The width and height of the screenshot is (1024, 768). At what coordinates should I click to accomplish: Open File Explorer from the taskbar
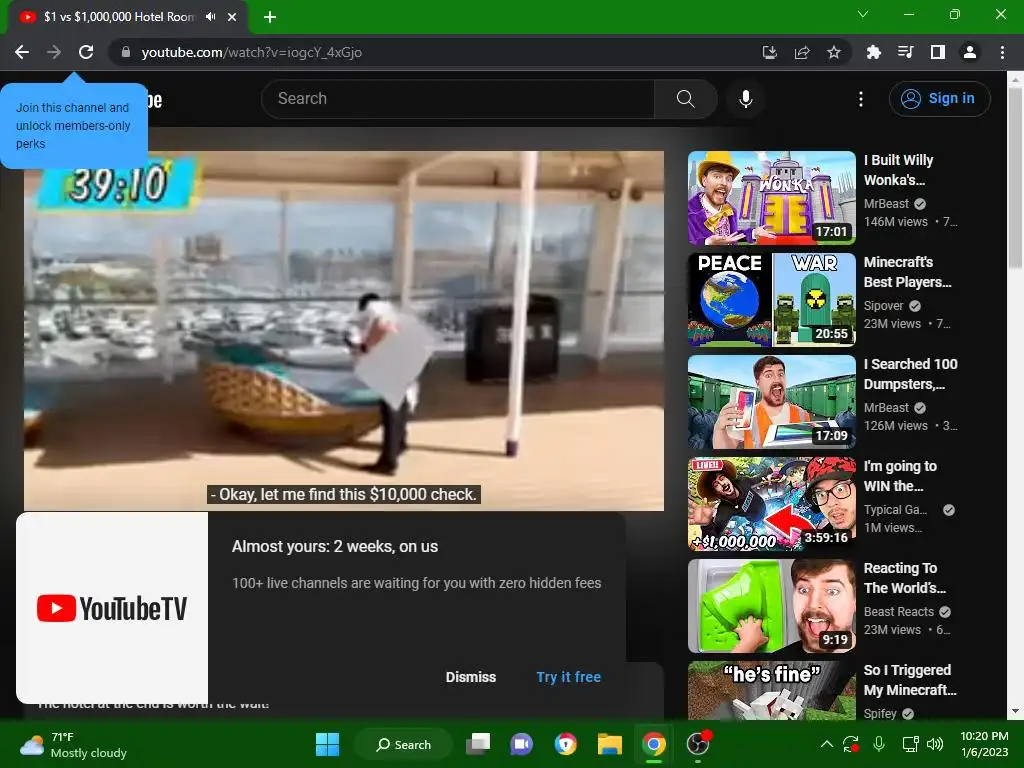[609, 744]
